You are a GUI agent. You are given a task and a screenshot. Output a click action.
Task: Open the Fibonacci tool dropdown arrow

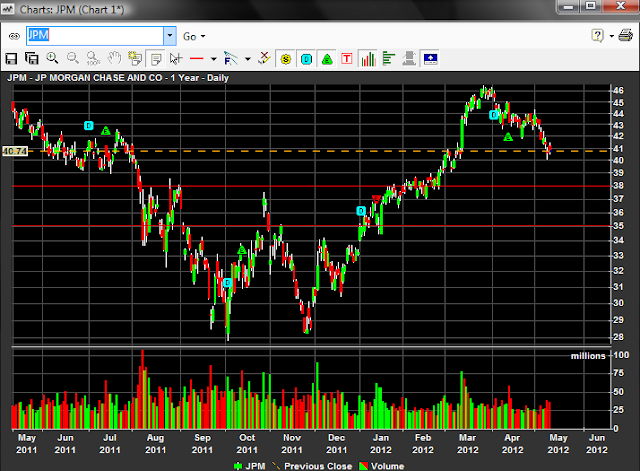(x=247, y=59)
